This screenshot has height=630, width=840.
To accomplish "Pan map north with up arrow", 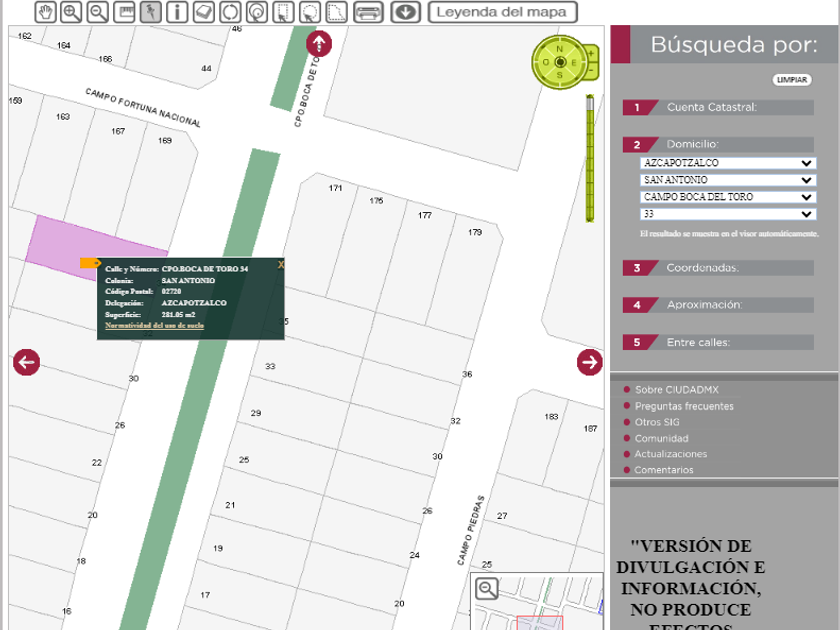I will coord(318,44).
